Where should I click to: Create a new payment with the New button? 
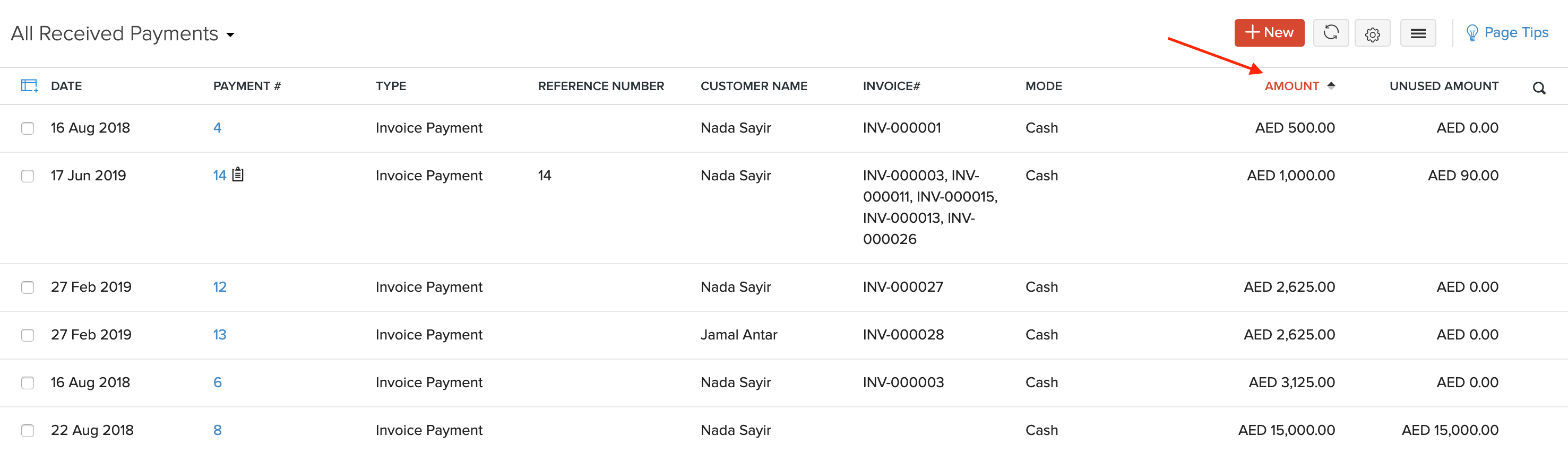1269,33
